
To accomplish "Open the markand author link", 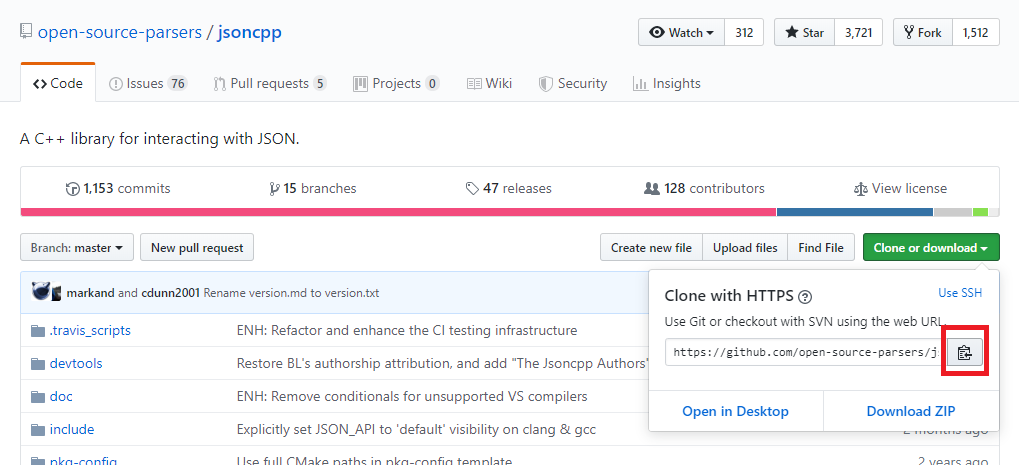I will pos(90,293).
